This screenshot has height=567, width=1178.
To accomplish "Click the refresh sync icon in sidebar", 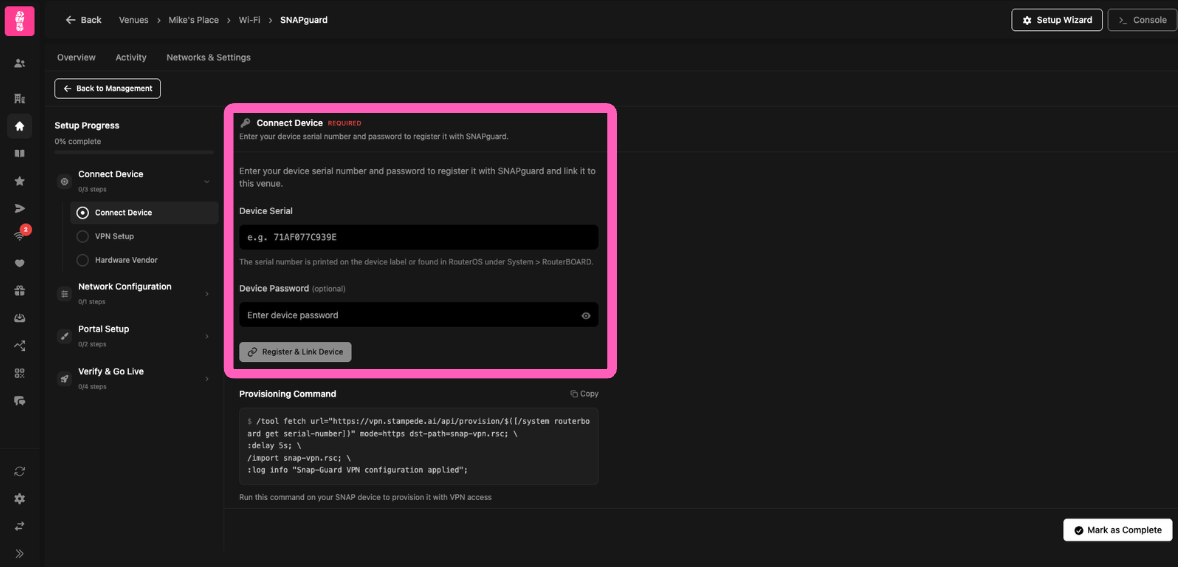I will [19, 471].
